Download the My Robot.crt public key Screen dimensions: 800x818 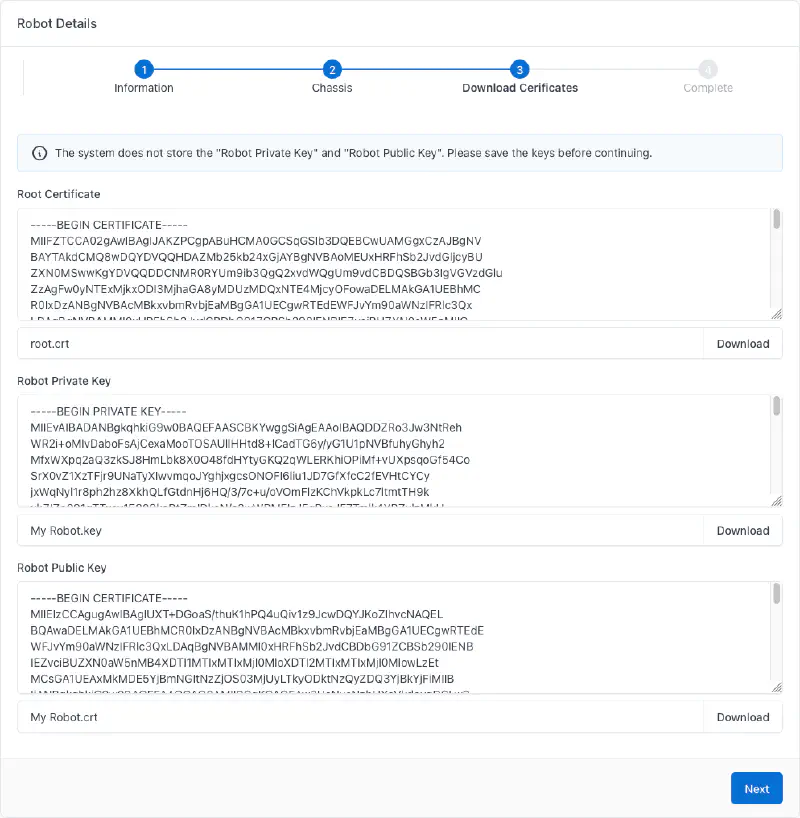pyautogui.click(x=742, y=717)
